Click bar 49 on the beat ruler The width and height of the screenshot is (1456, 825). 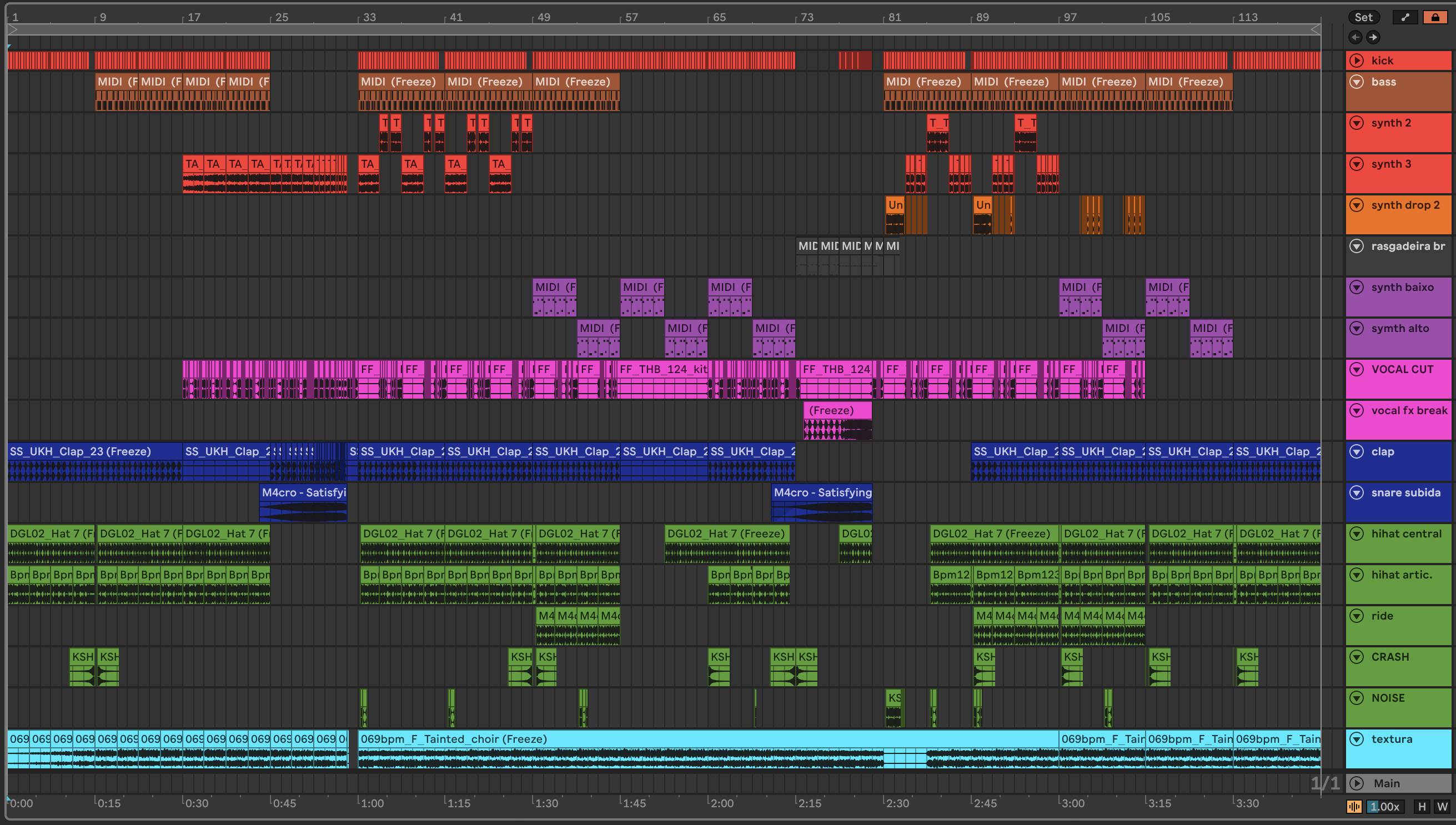tap(543, 18)
